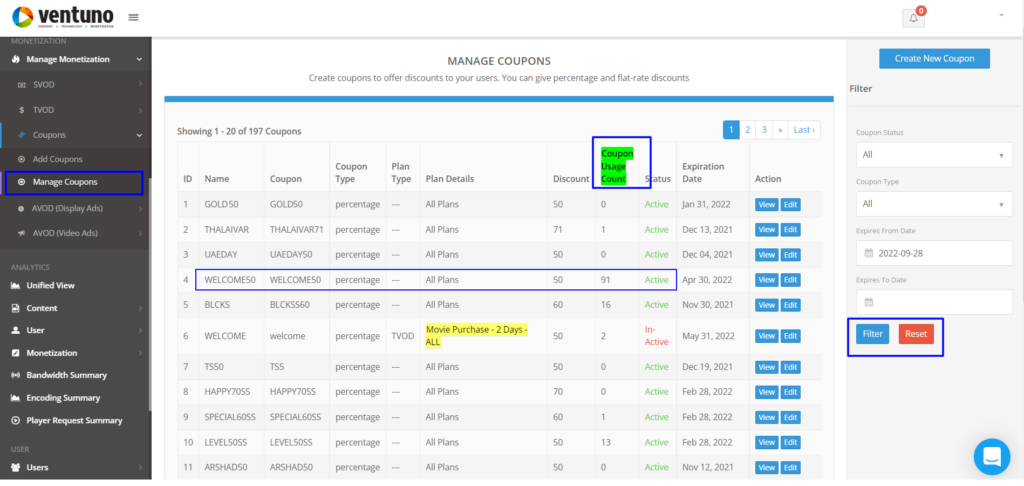Screen dimensions: 1024x486
Task: View the BLCKS coupon
Action: point(767,305)
